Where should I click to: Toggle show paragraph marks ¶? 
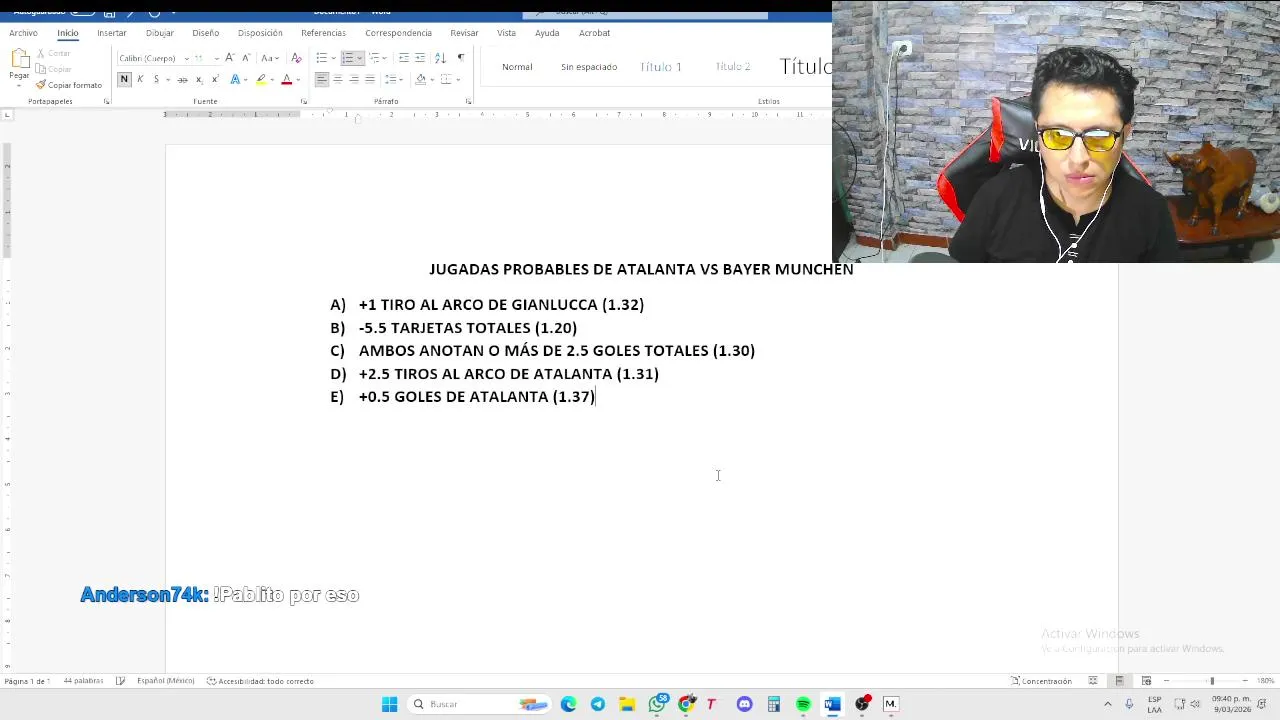pyautogui.click(x=460, y=58)
